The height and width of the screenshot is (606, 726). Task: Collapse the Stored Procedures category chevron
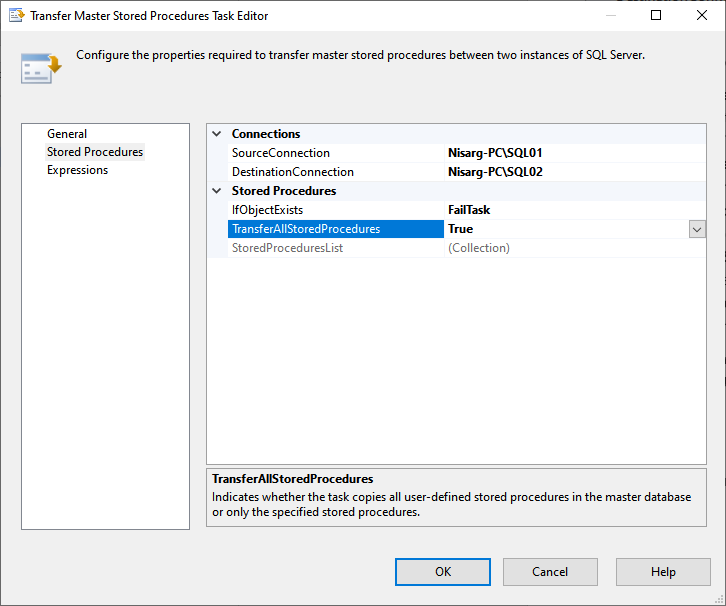(x=218, y=191)
